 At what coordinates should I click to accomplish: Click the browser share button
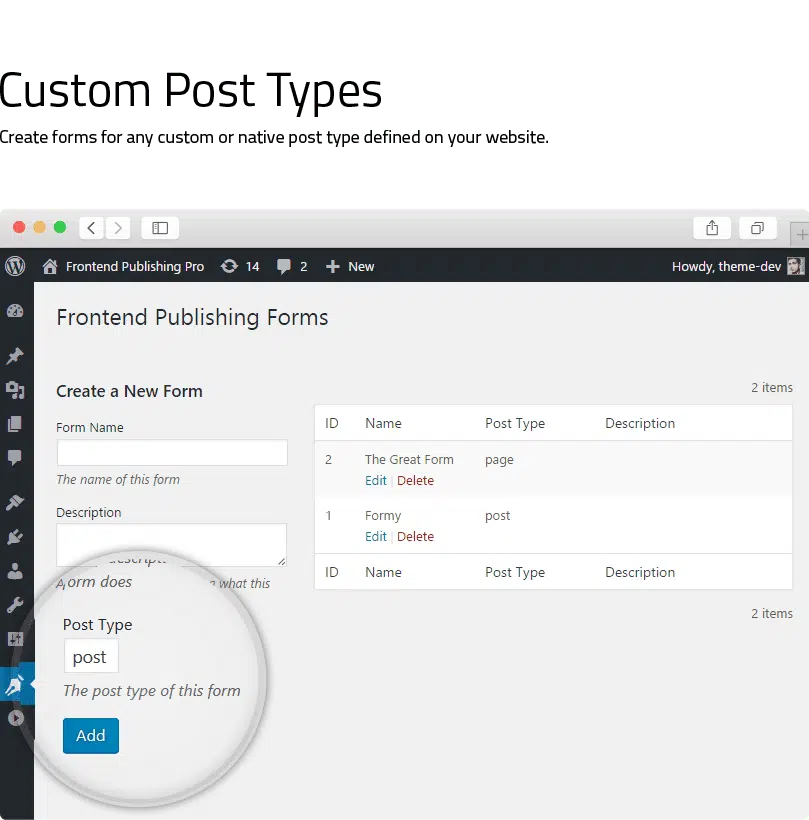pos(712,228)
